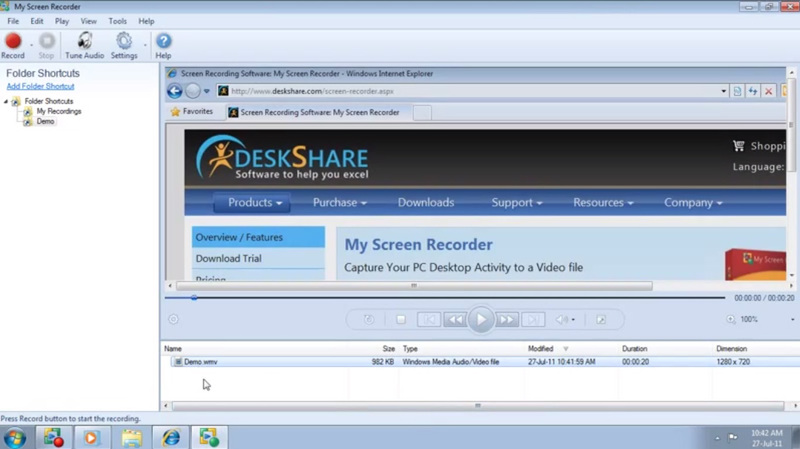
Task: Open the Edit menu
Action: point(37,21)
